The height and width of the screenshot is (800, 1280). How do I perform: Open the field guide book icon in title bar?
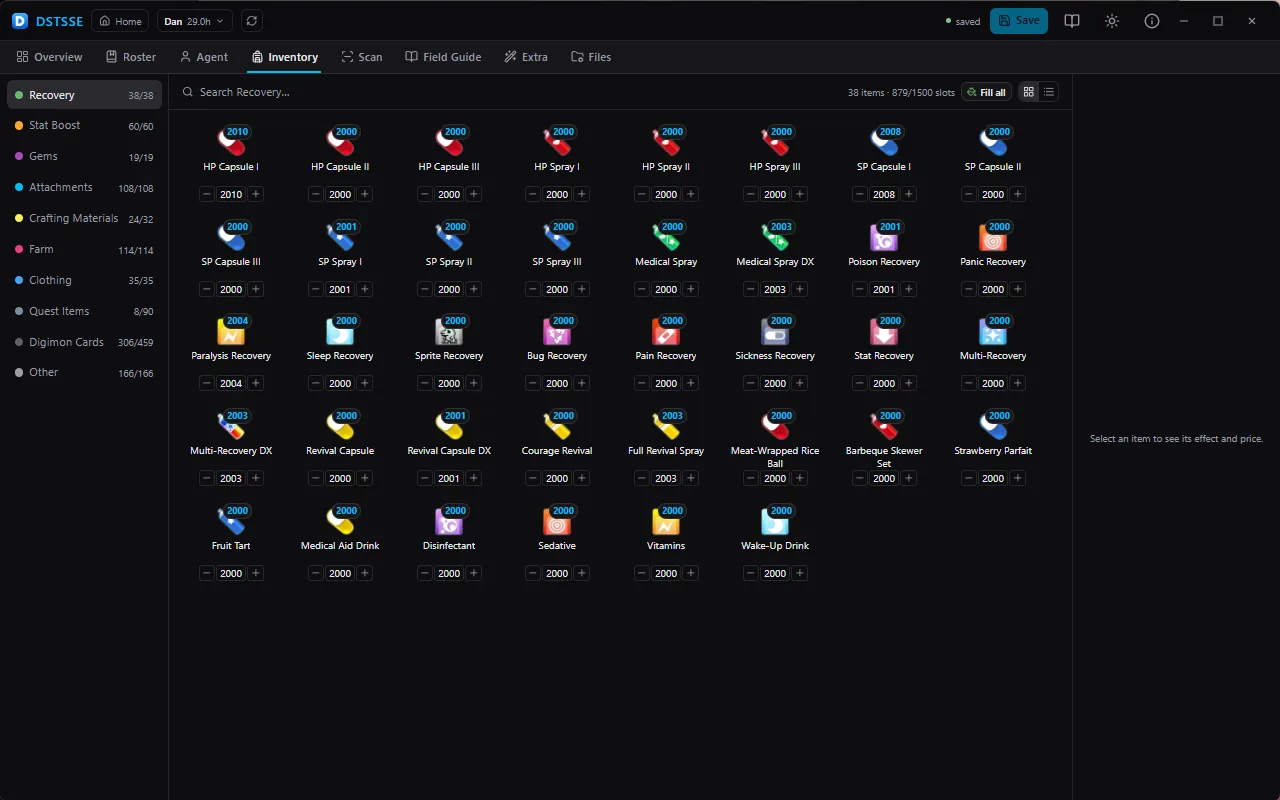[1072, 21]
